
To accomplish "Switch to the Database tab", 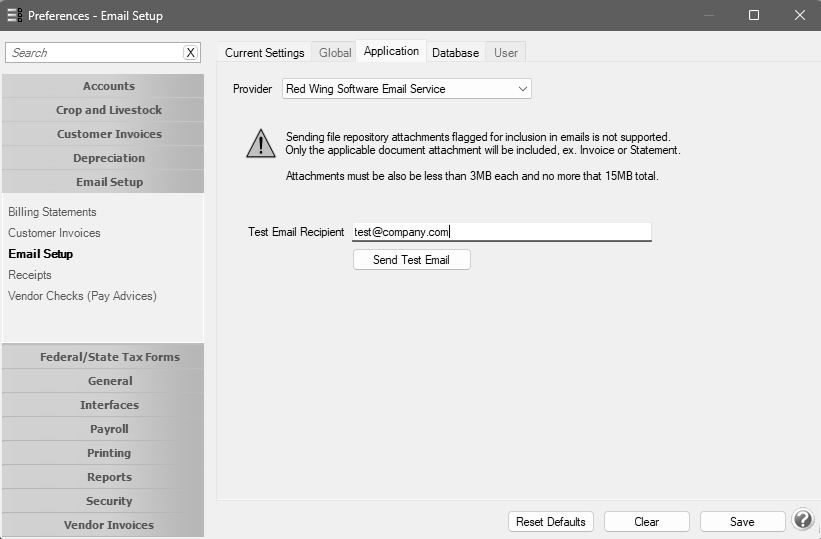I will coord(455,53).
